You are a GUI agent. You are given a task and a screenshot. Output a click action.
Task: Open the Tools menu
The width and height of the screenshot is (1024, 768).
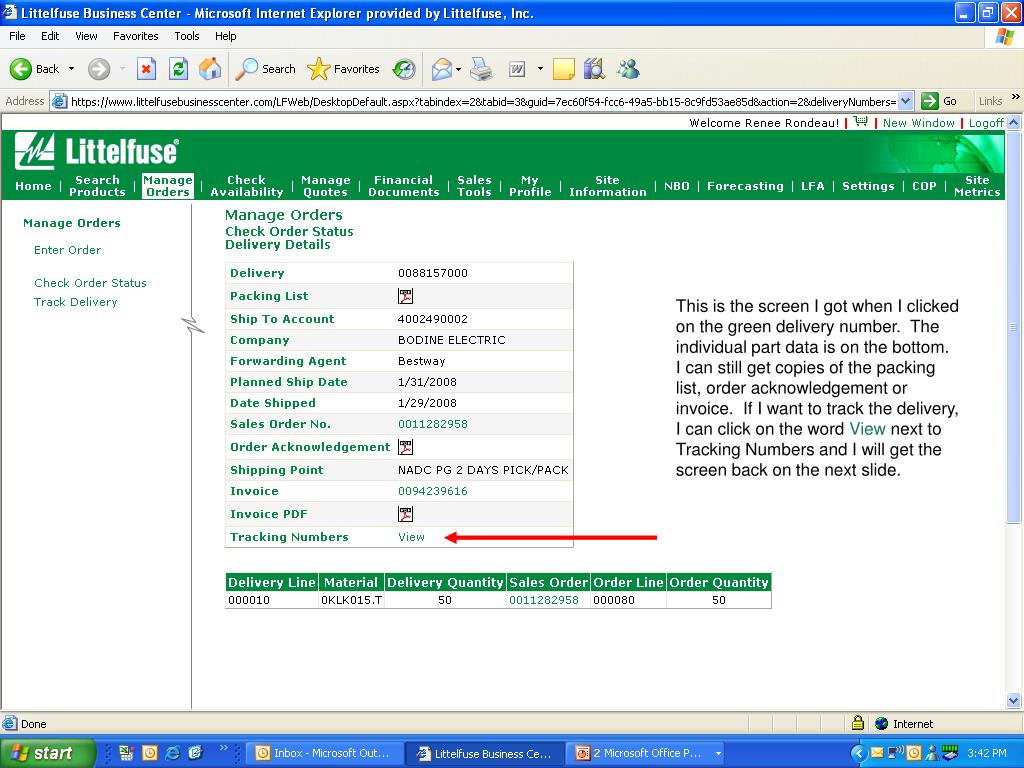click(x=187, y=36)
